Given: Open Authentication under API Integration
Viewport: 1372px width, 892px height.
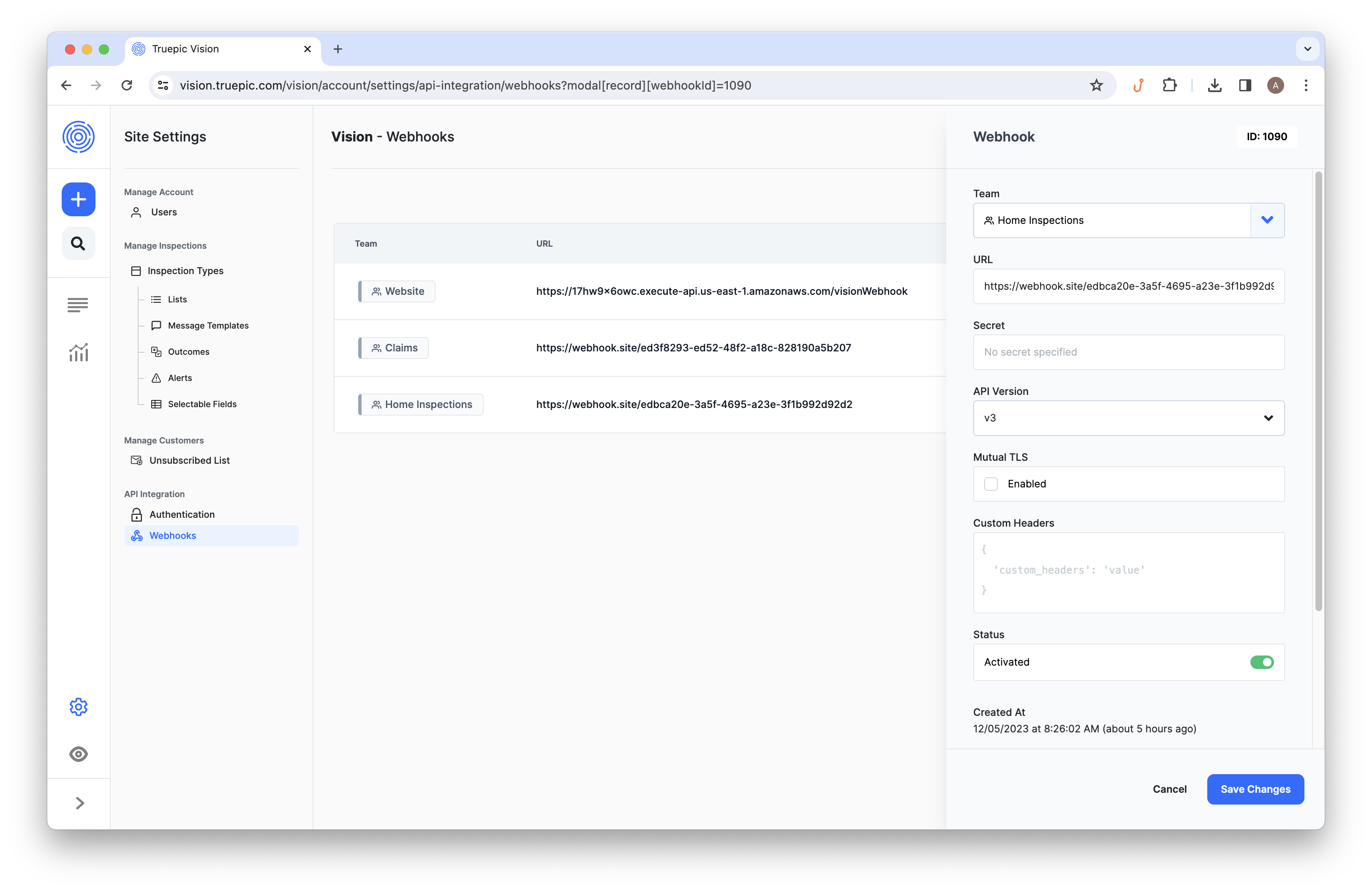Looking at the screenshot, I should [173, 514].
